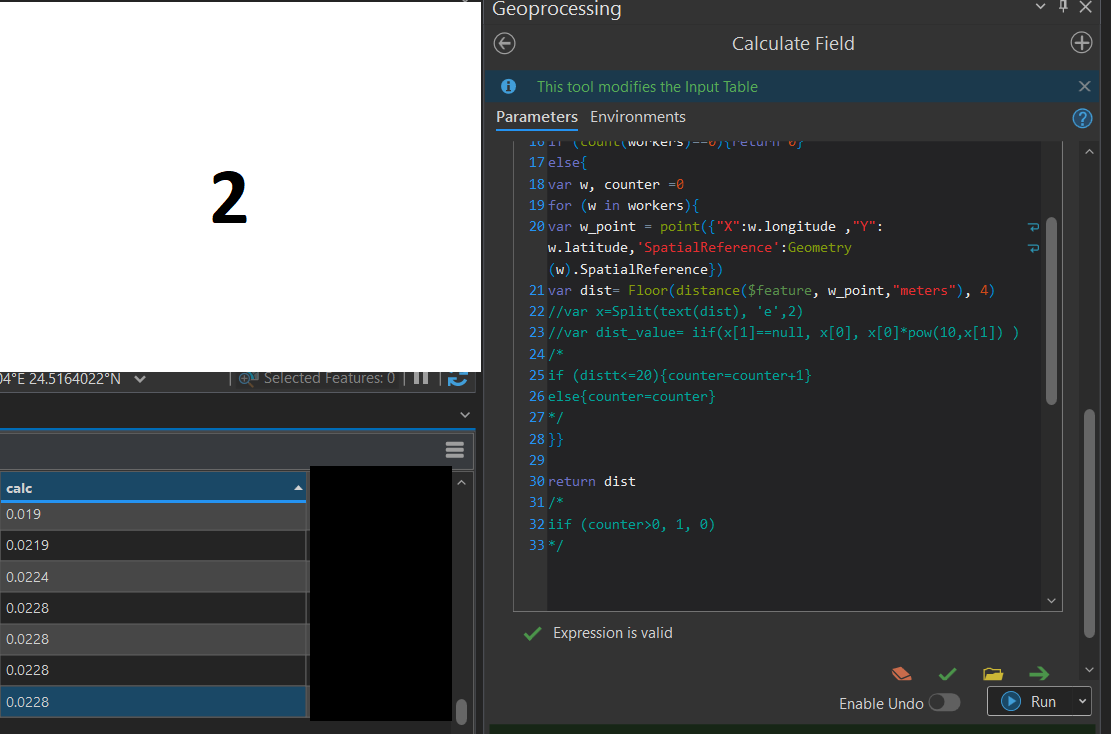Dismiss the Input Table warning banner

[1084, 86]
